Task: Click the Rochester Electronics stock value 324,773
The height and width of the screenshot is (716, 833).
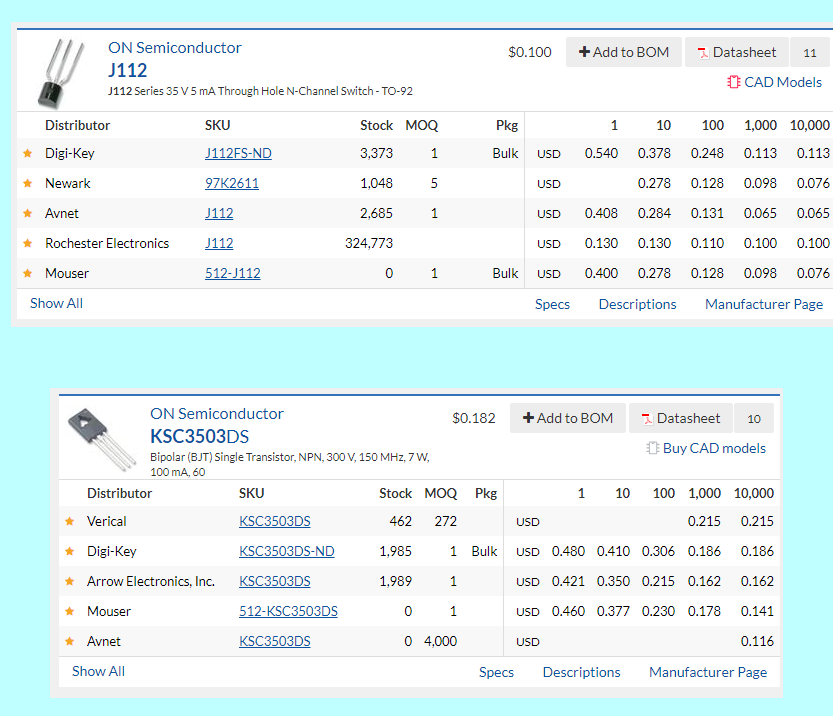Action: (369, 243)
